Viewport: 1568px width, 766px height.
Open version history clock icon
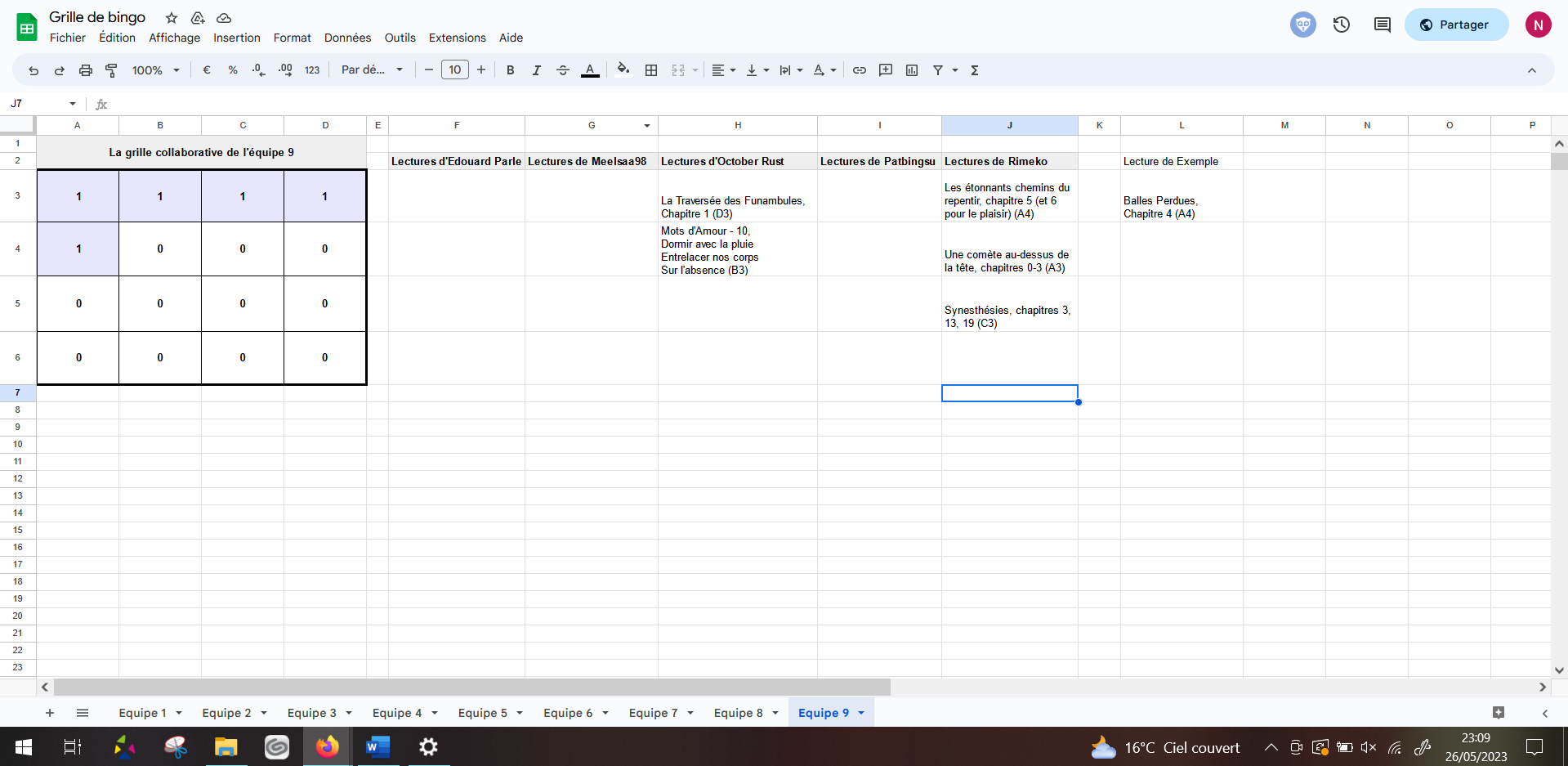click(1342, 25)
